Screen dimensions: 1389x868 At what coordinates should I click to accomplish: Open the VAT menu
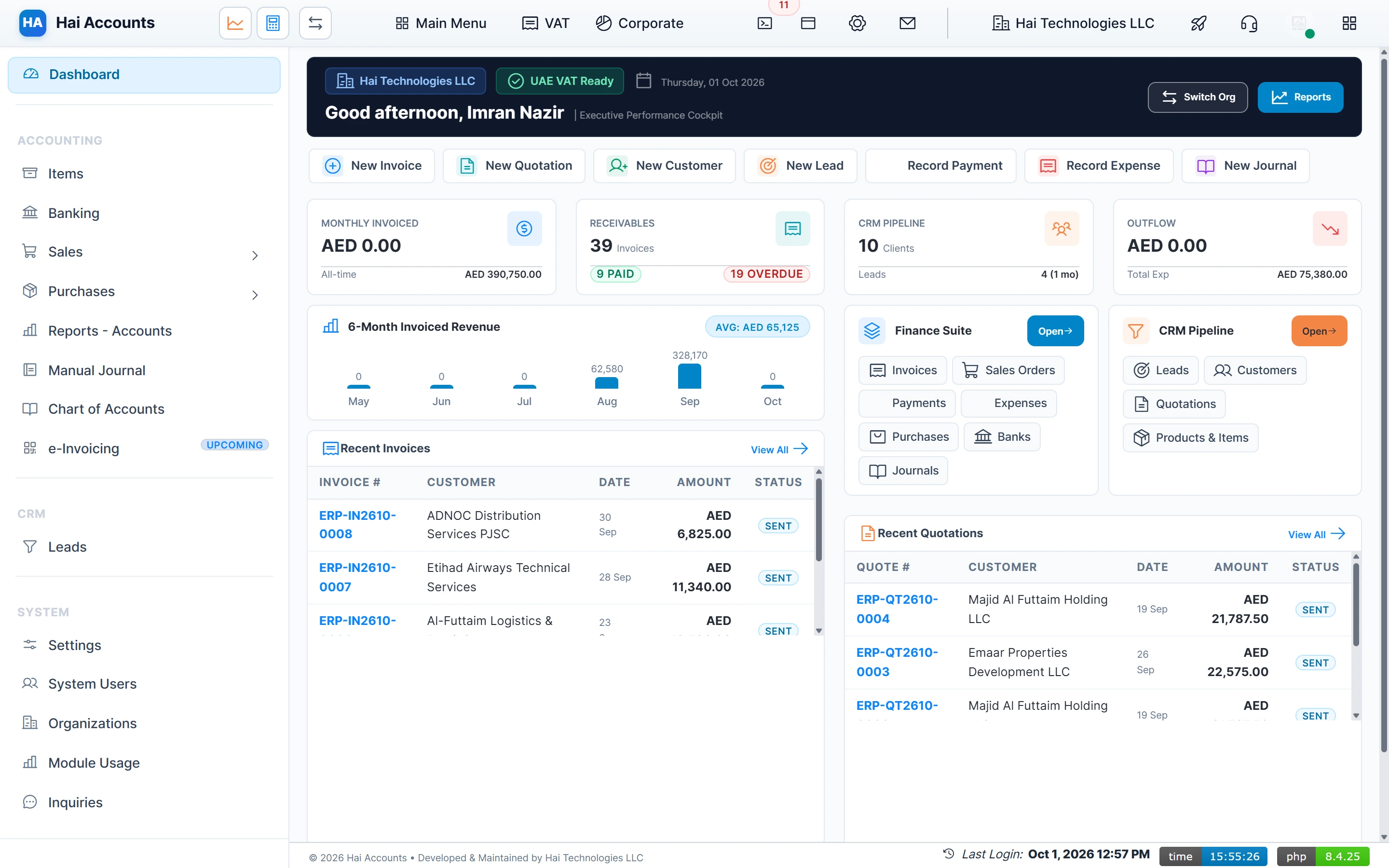[x=545, y=23]
